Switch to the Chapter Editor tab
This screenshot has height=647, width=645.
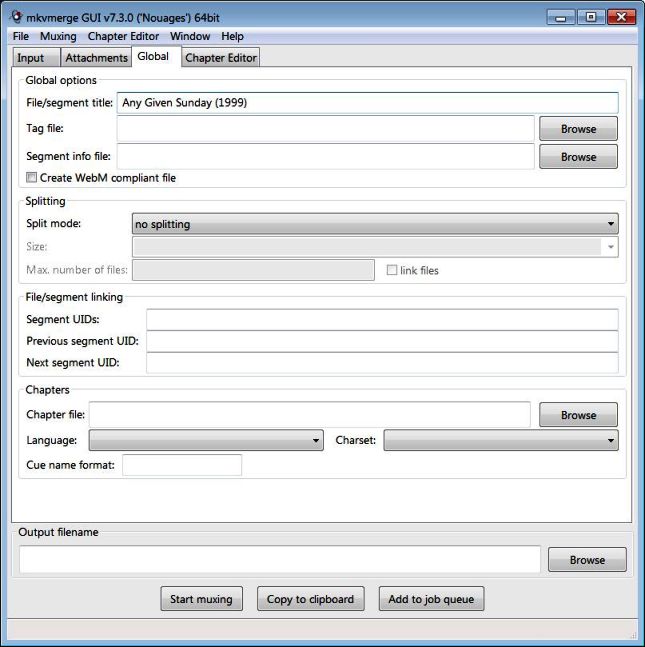tap(221, 57)
